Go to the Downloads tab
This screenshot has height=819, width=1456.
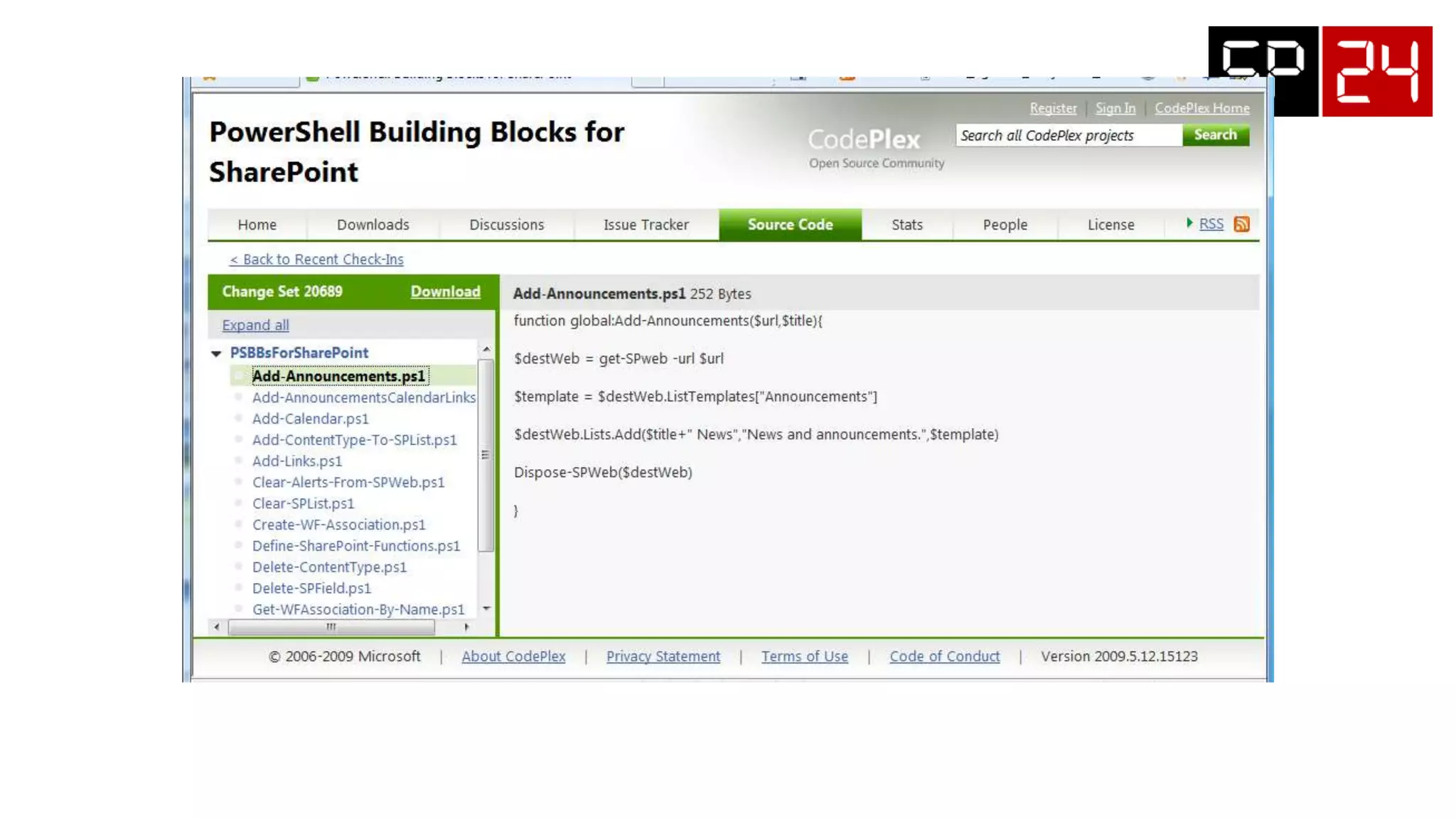[x=373, y=225]
